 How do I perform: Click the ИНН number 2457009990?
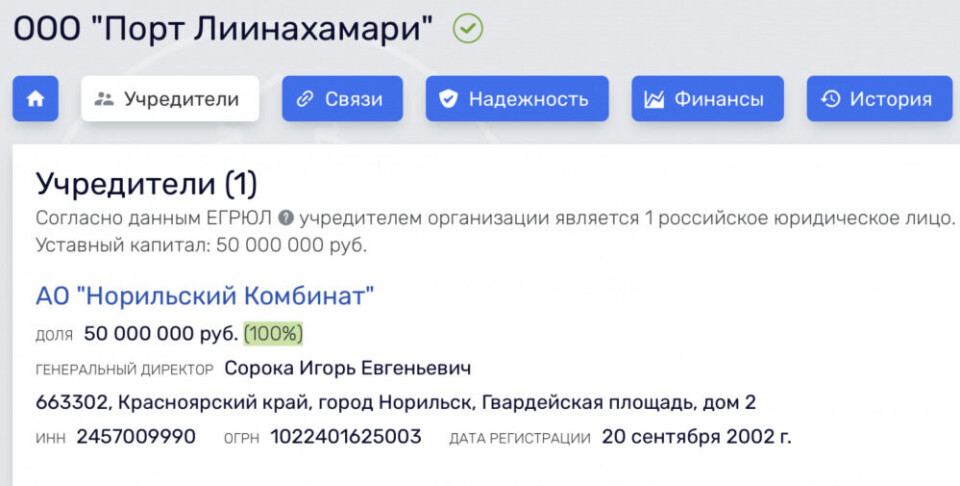[x=136, y=437]
